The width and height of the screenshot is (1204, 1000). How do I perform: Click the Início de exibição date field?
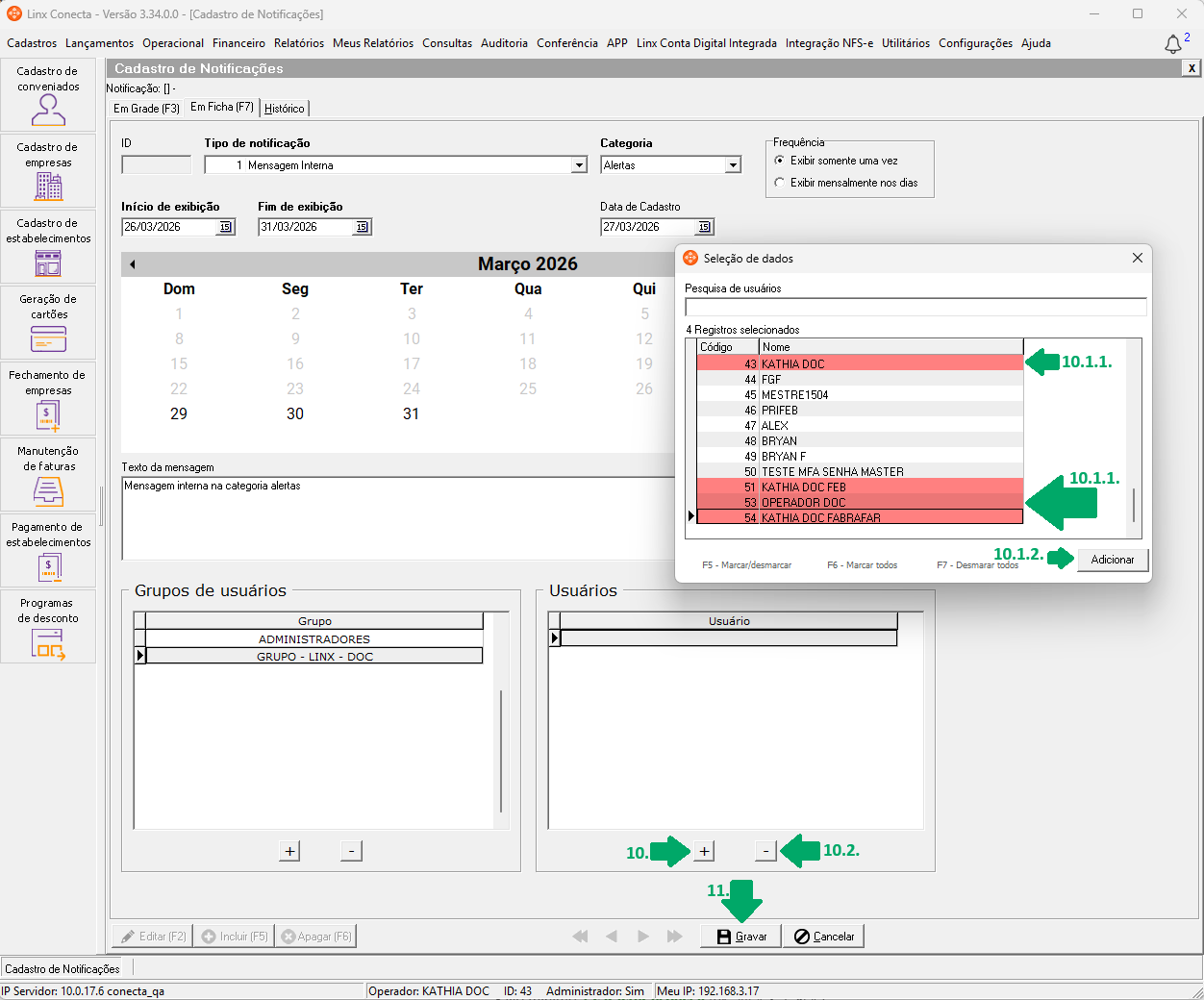tap(169, 227)
